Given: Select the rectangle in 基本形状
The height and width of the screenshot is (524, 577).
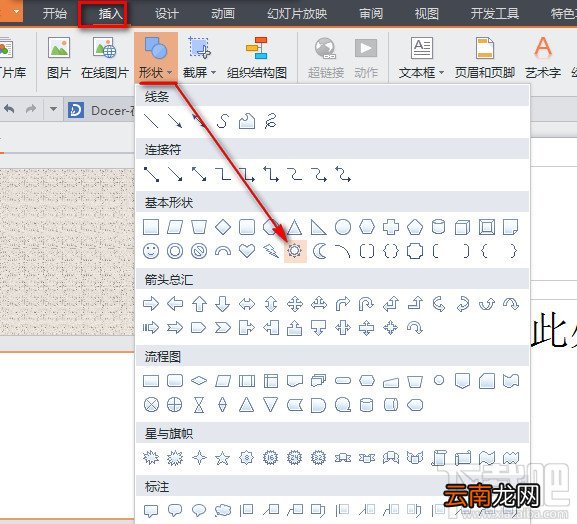Looking at the screenshot, I should click(x=151, y=227).
